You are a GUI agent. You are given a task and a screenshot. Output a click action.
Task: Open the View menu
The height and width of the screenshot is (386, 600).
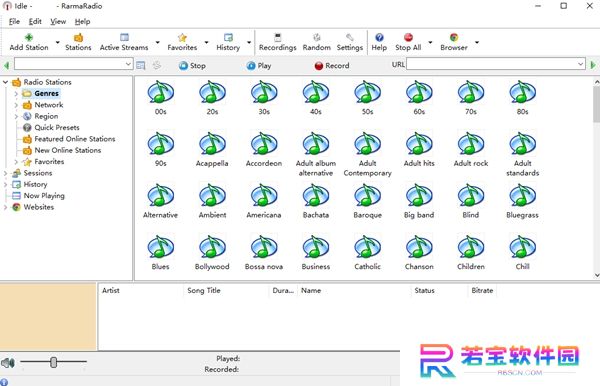[58, 21]
